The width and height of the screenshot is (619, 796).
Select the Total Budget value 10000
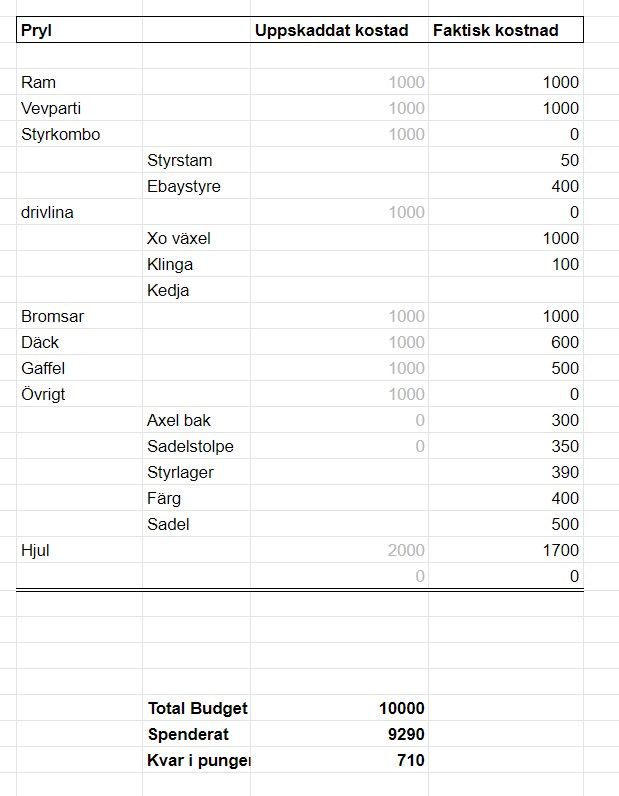tap(339, 708)
